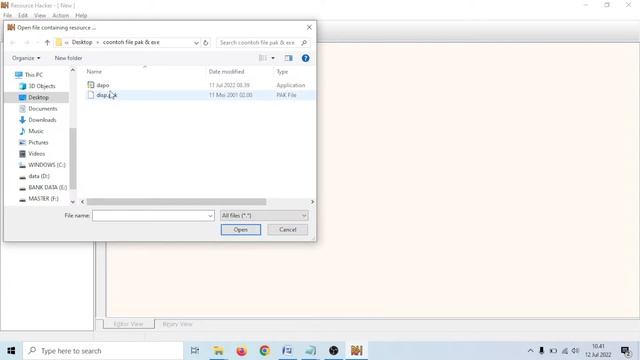Open Pictures folder in sidebar
Screen dimensions: 640x360
click(x=38, y=142)
